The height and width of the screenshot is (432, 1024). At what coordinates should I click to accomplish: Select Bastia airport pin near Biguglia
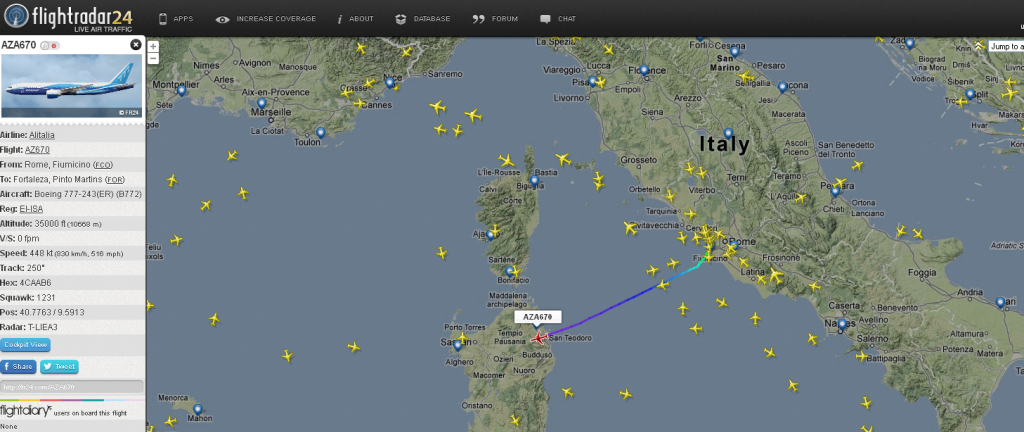pyautogui.click(x=534, y=181)
